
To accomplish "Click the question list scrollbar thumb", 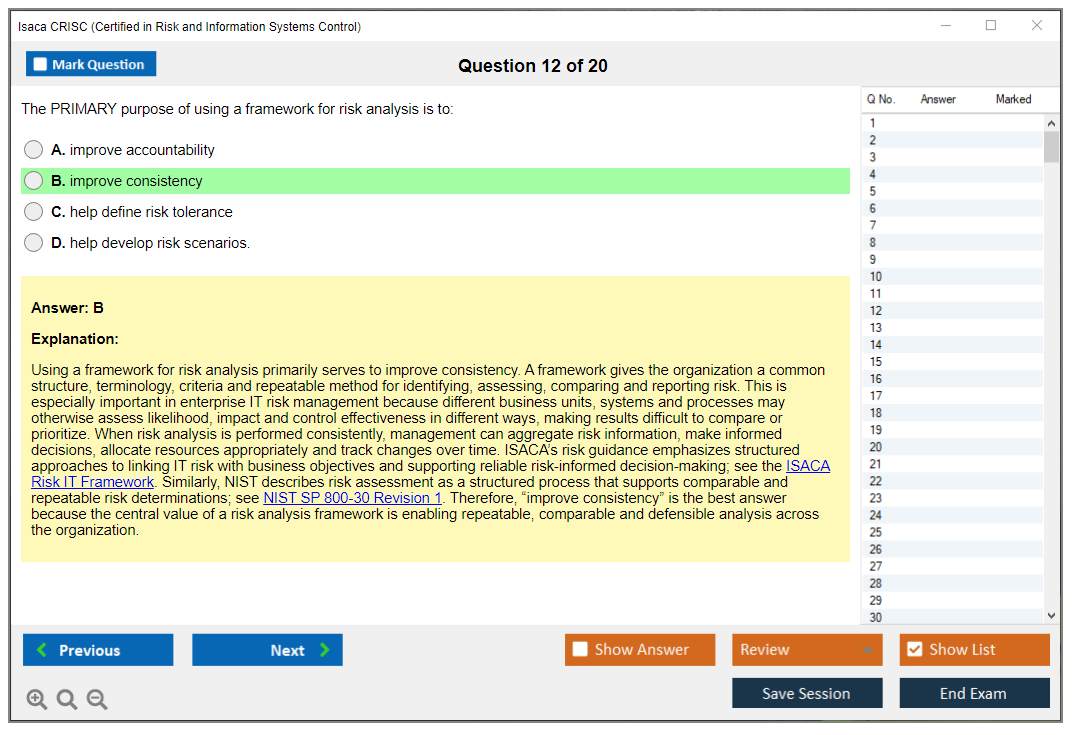I will (1051, 146).
